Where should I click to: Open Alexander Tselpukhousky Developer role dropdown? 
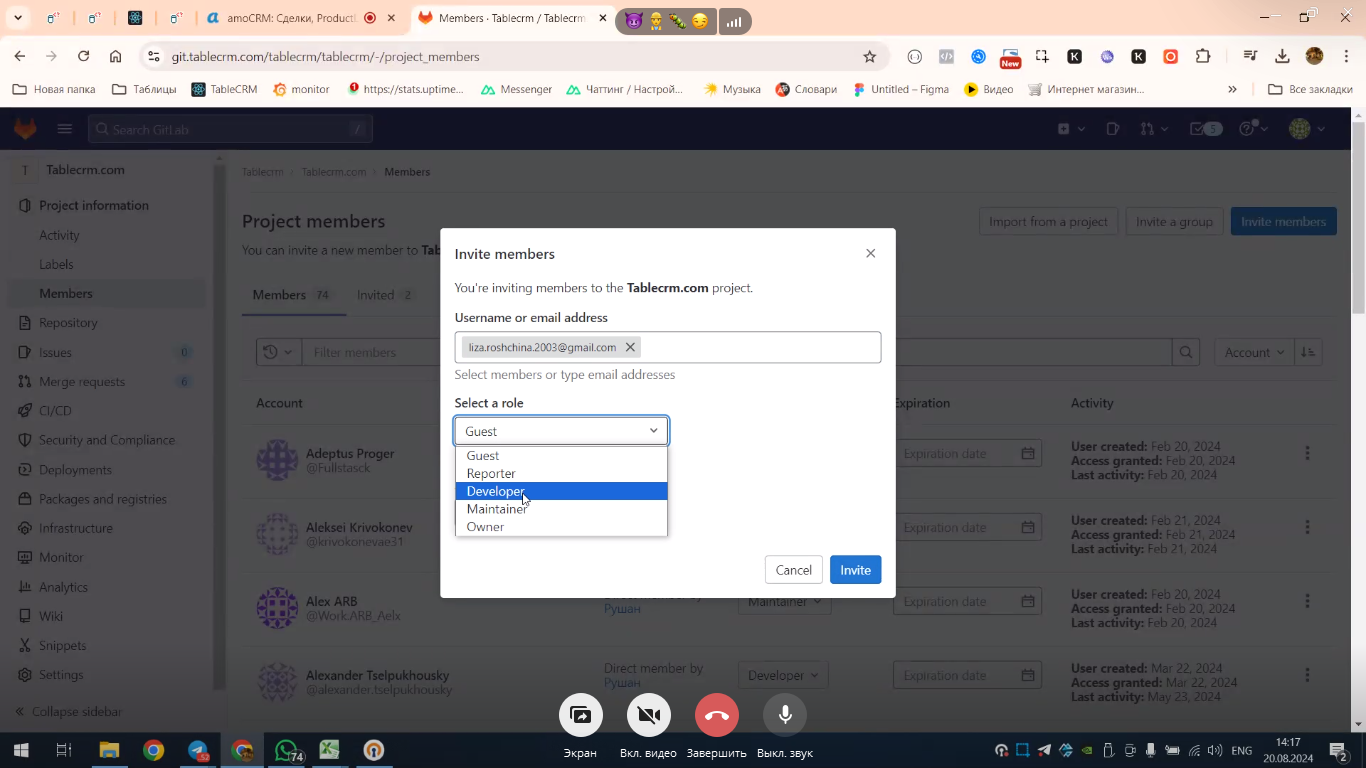coord(784,675)
